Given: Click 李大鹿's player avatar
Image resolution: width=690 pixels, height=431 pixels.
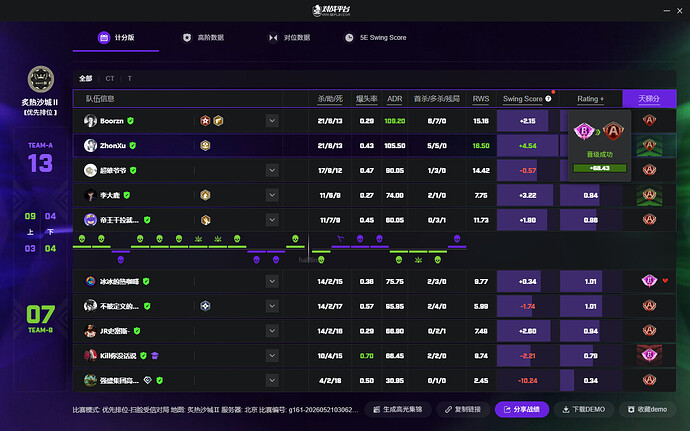Looking at the screenshot, I should point(90,195).
